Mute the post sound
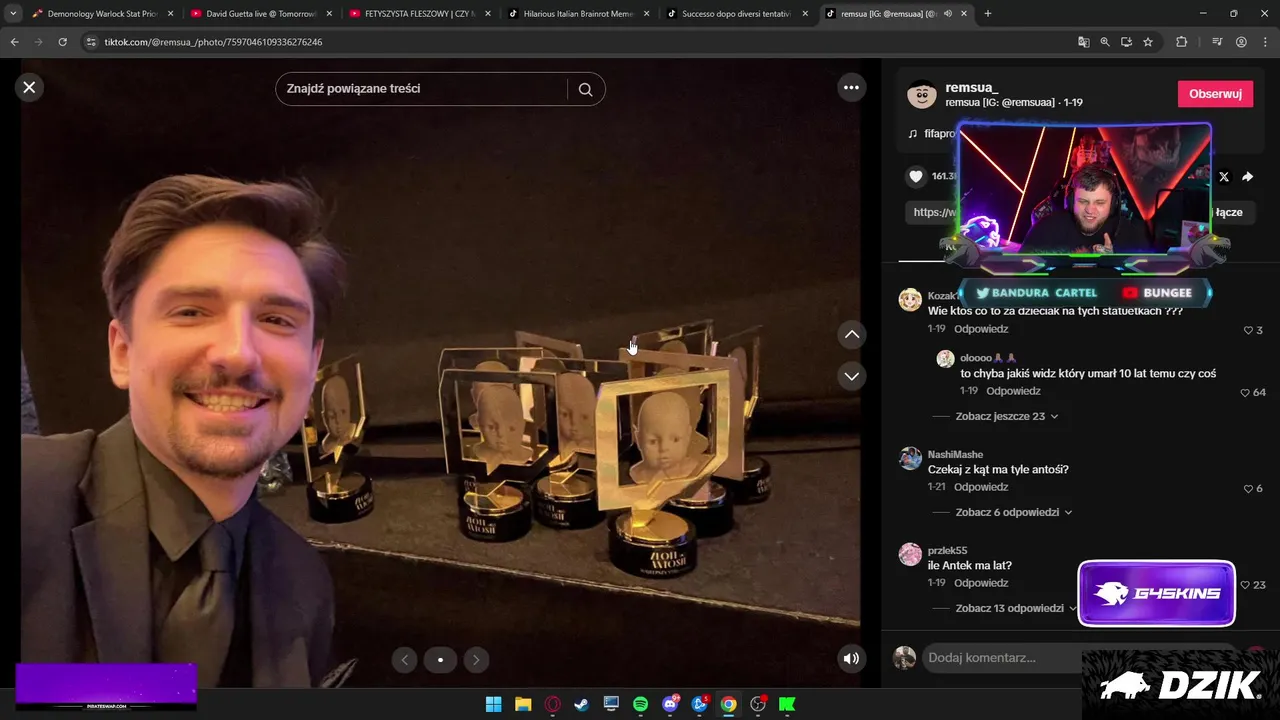 click(851, 658)
